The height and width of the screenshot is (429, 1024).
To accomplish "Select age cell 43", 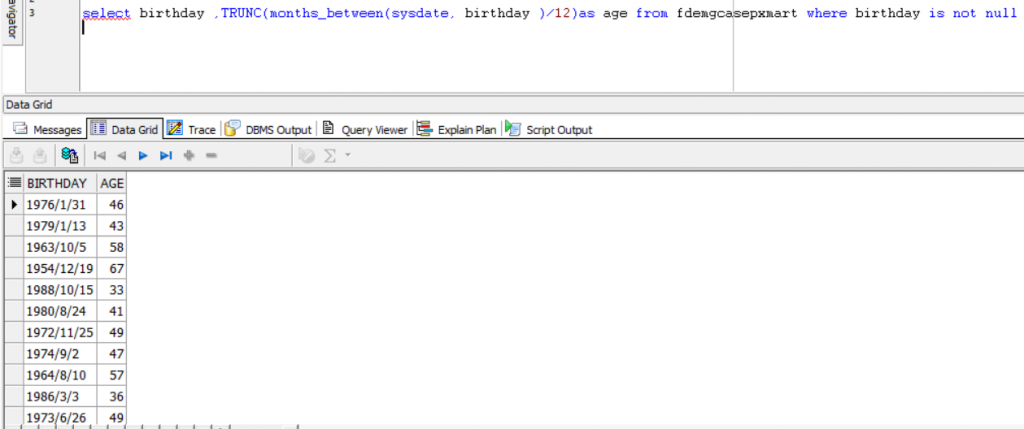I will [112, 226].
